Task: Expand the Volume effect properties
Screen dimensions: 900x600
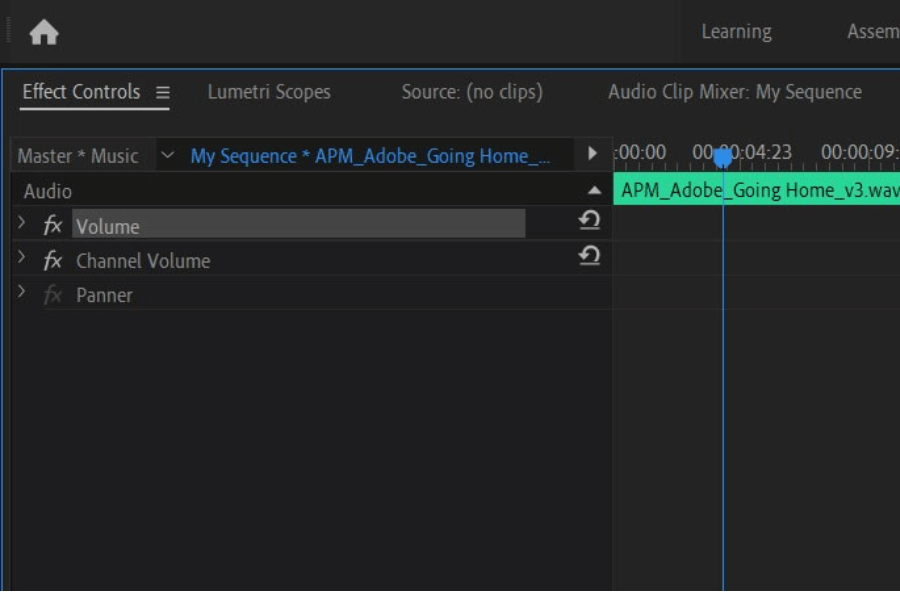Action: 22,223
